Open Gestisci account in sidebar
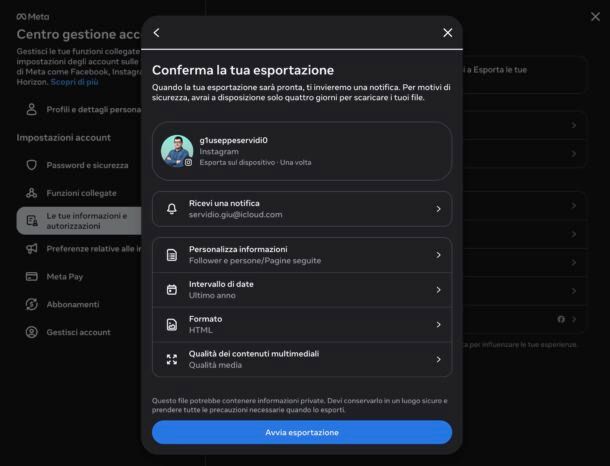 (x=79, y=332)
